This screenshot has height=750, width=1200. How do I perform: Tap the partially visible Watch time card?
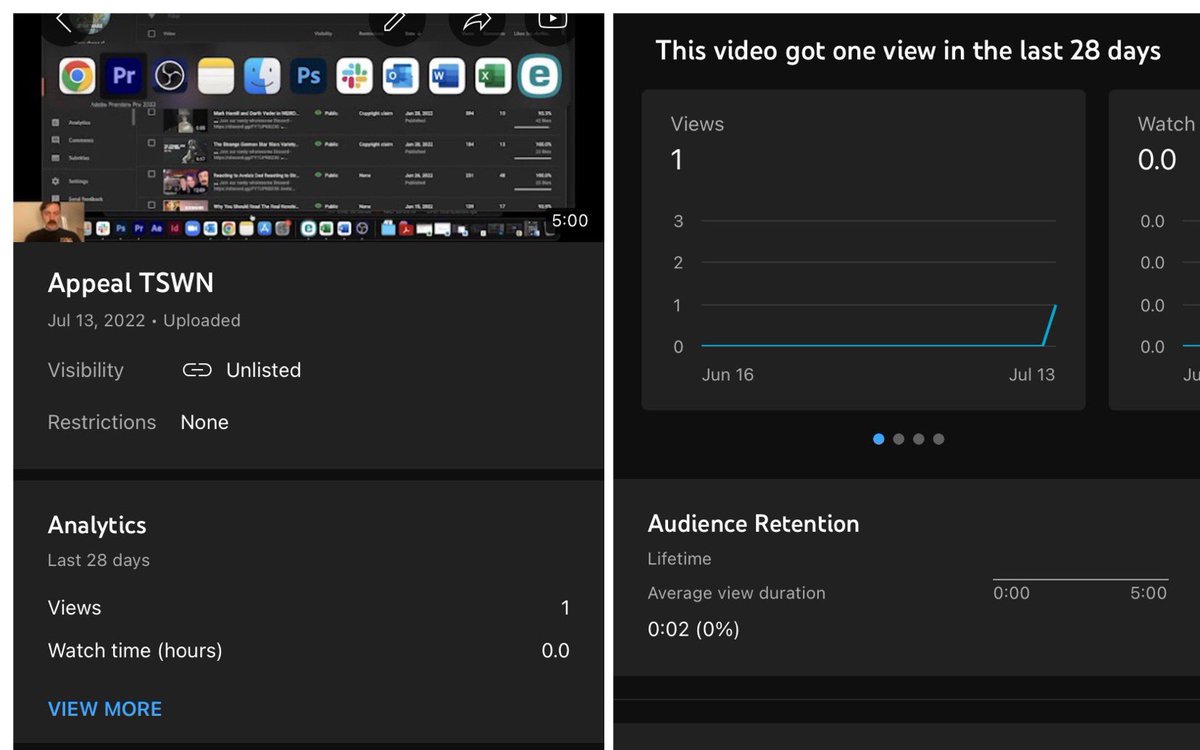(x=1154, y=250)
